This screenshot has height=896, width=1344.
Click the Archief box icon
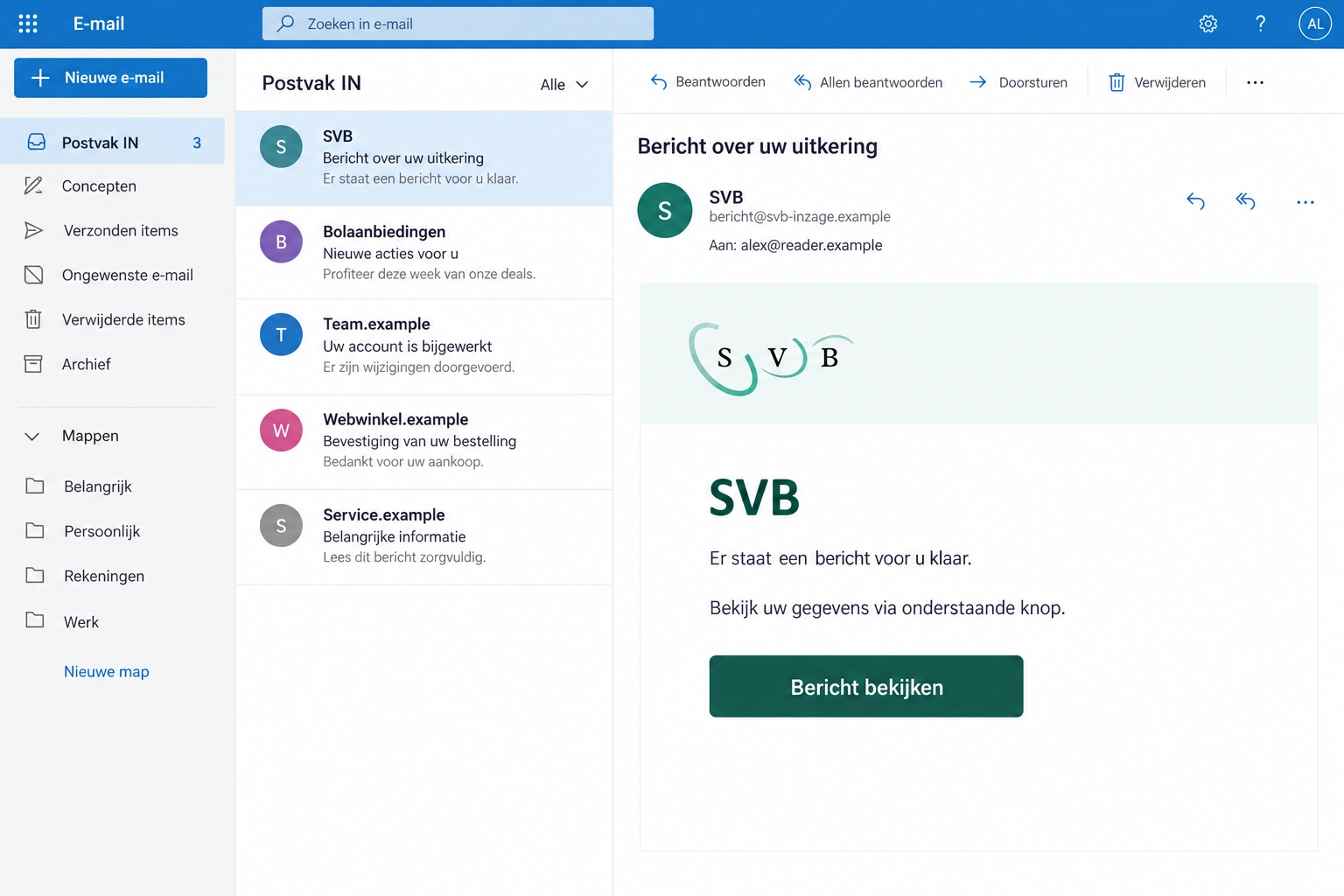click(x=33, y=364)
